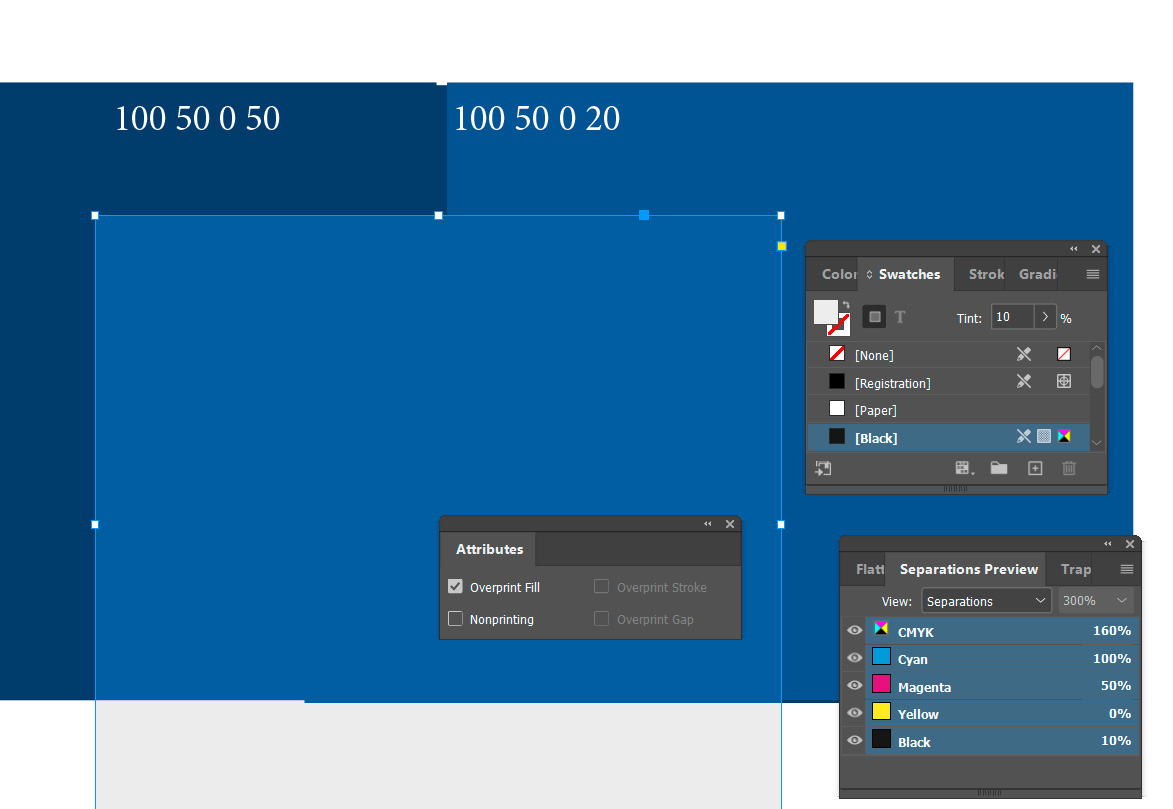This screenshot has width=1173, height=809.
Task: Click add swatch to CC library icon
Action: coord(823,468)
